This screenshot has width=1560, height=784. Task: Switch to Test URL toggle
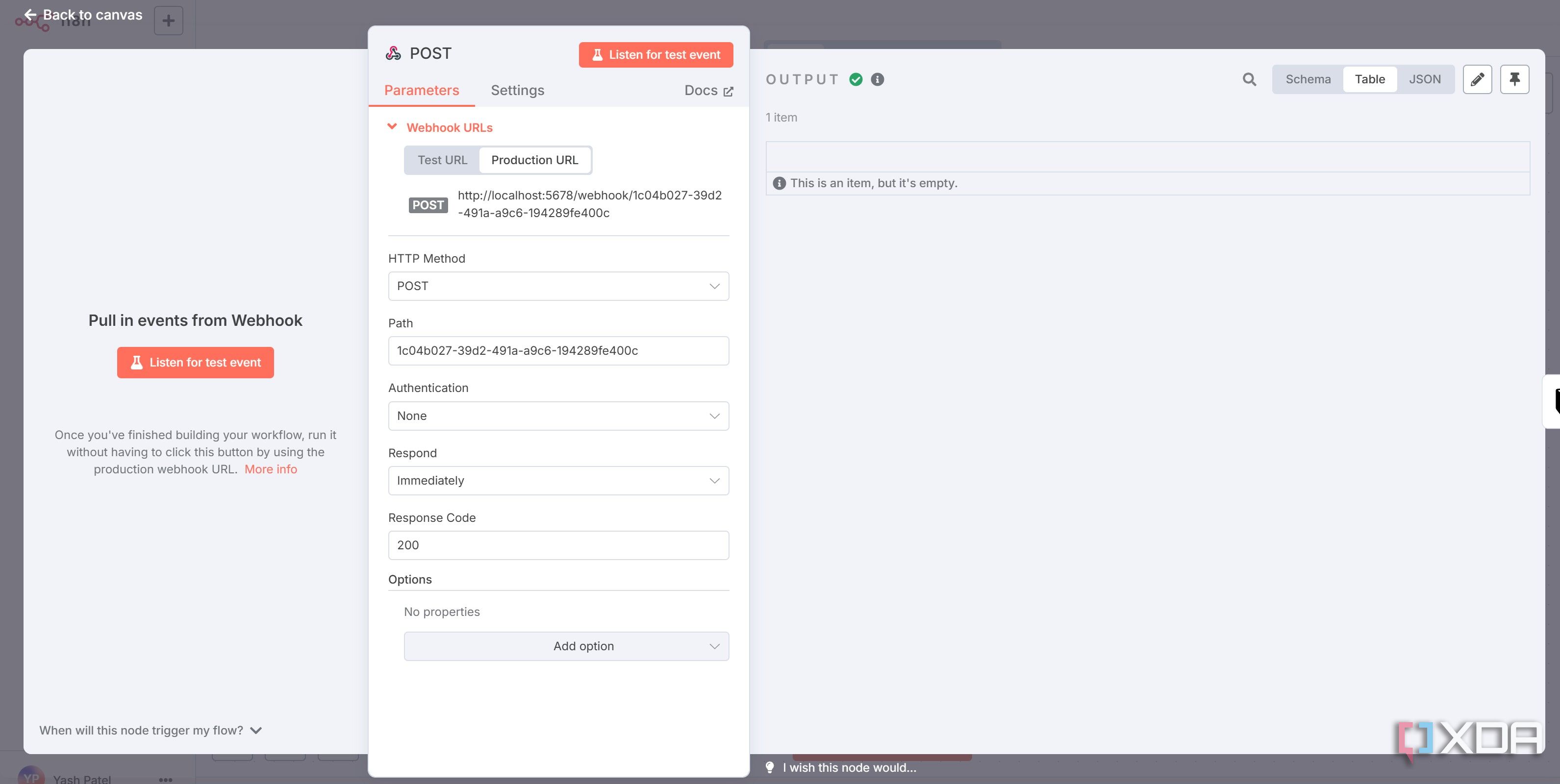point(442,160)
